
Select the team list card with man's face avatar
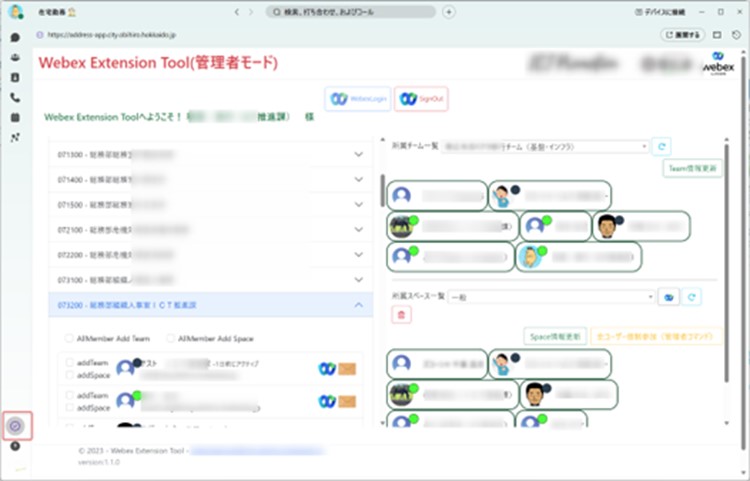(x=641, y=226)
